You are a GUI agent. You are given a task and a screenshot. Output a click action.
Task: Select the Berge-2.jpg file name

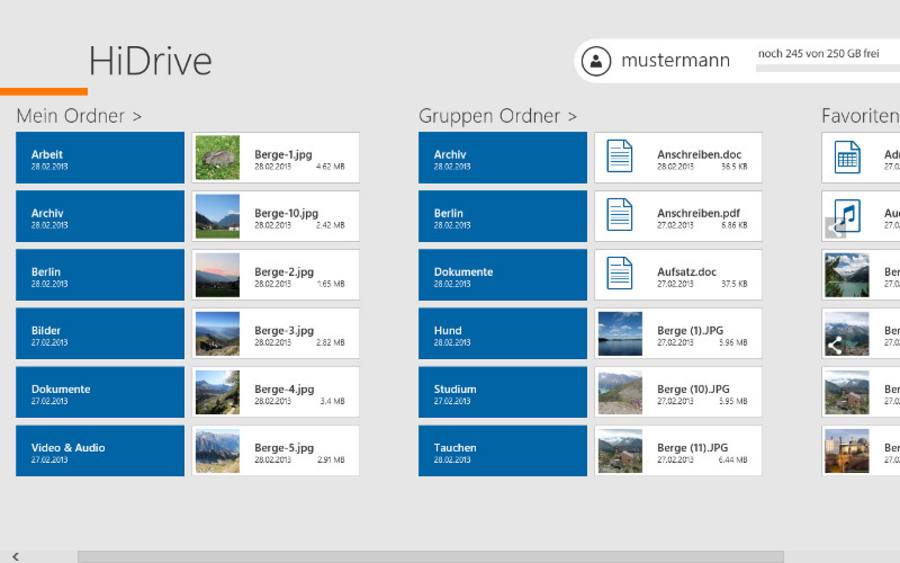284,271
